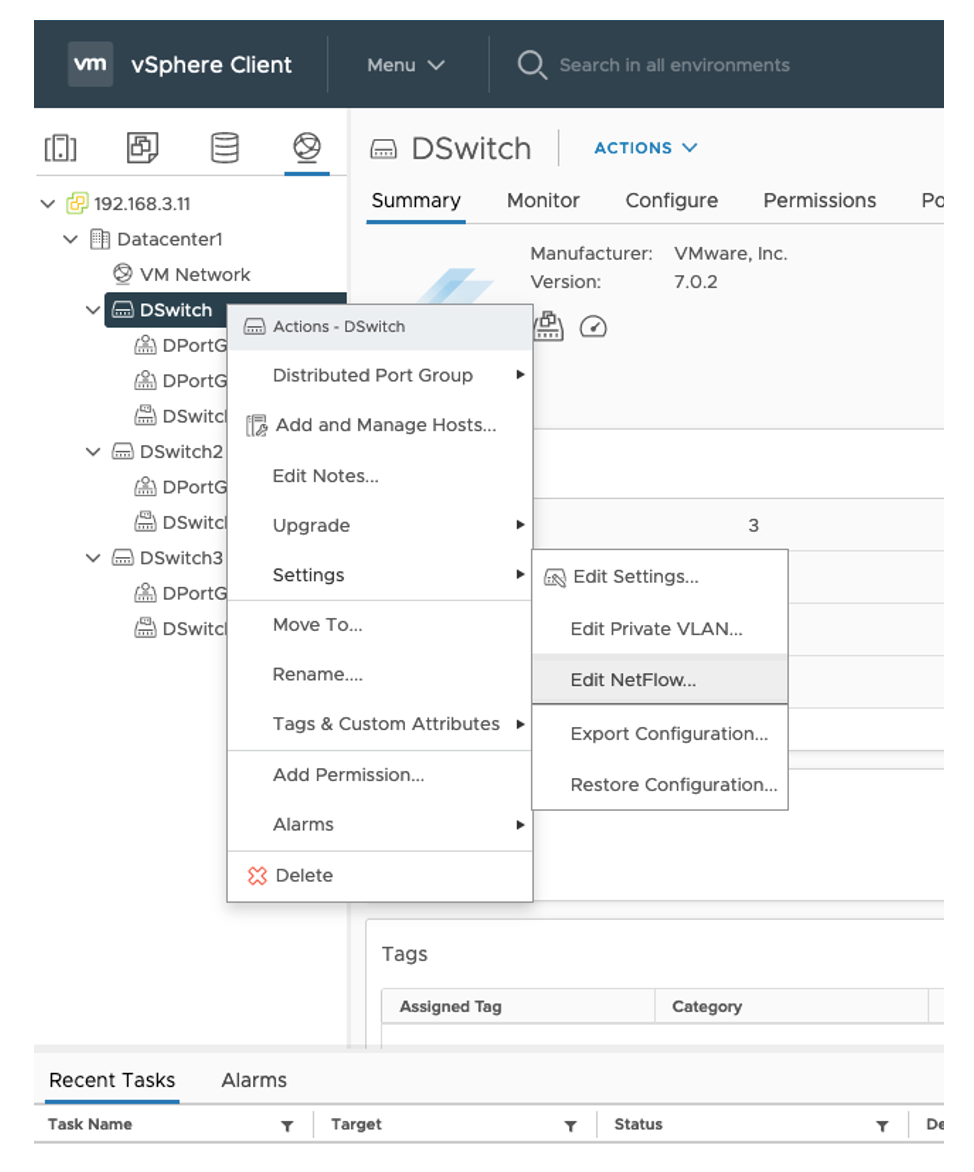Choose Rename.... menu item

coord(380,674)
